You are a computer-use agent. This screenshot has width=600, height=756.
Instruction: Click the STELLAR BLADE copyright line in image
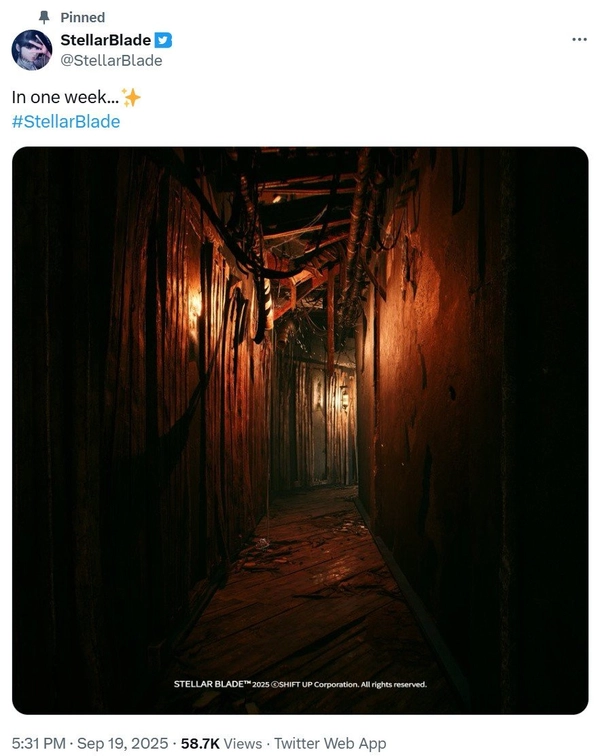(300, 684)
